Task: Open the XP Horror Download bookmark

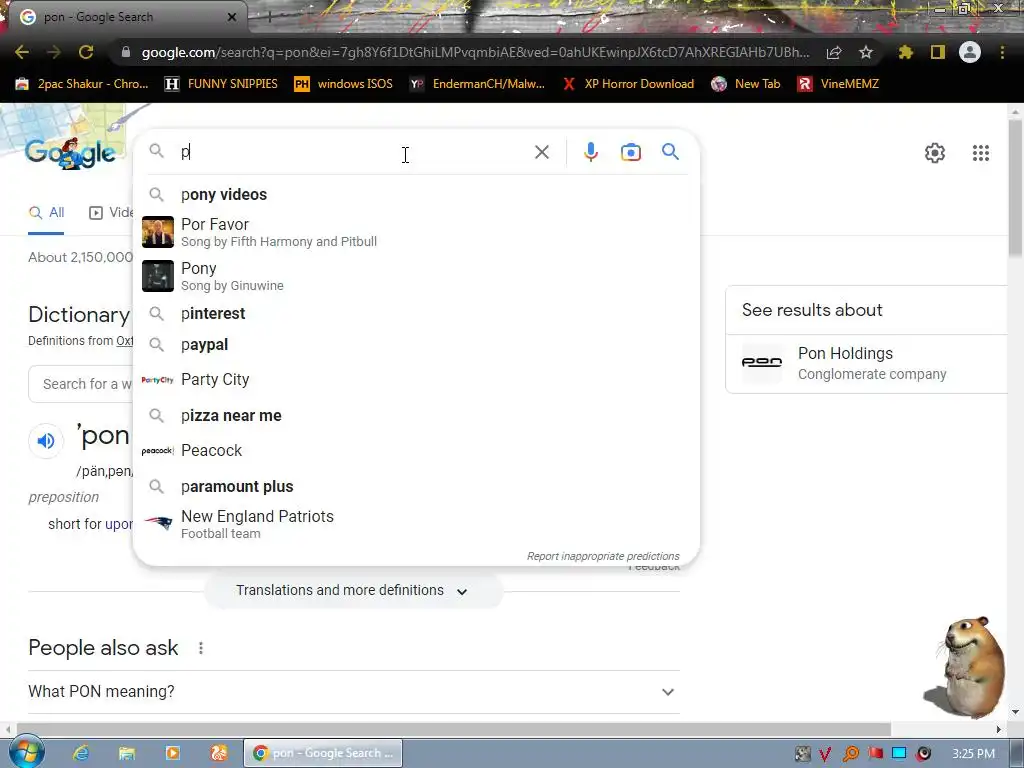Action: 629,84
